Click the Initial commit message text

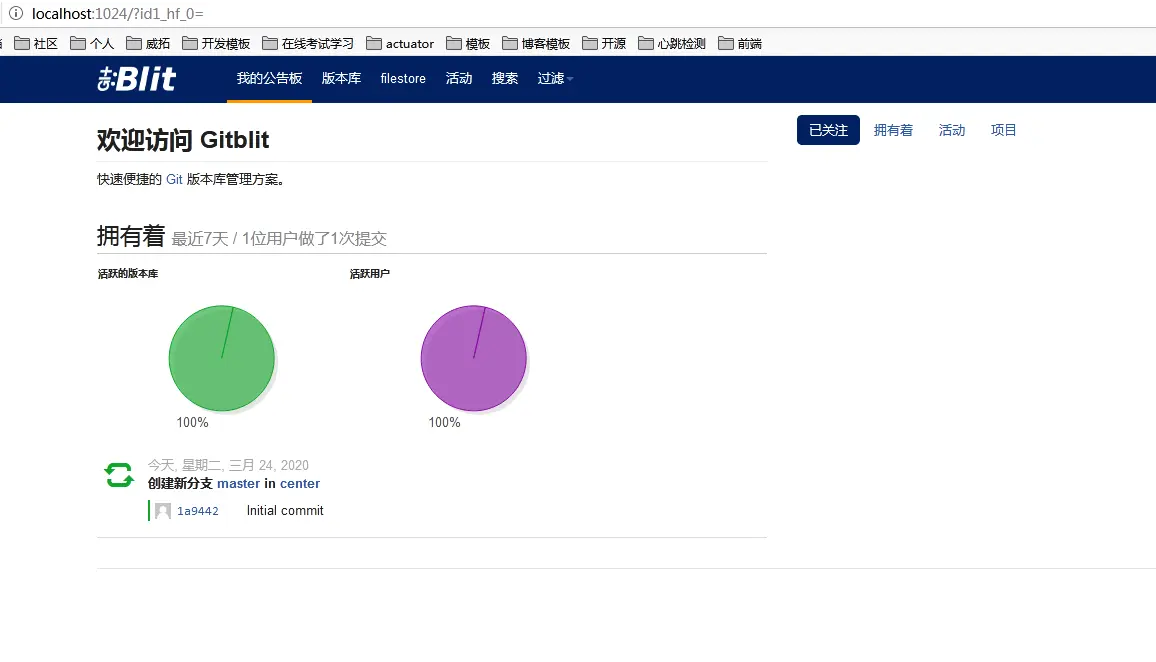coord(285,511)
